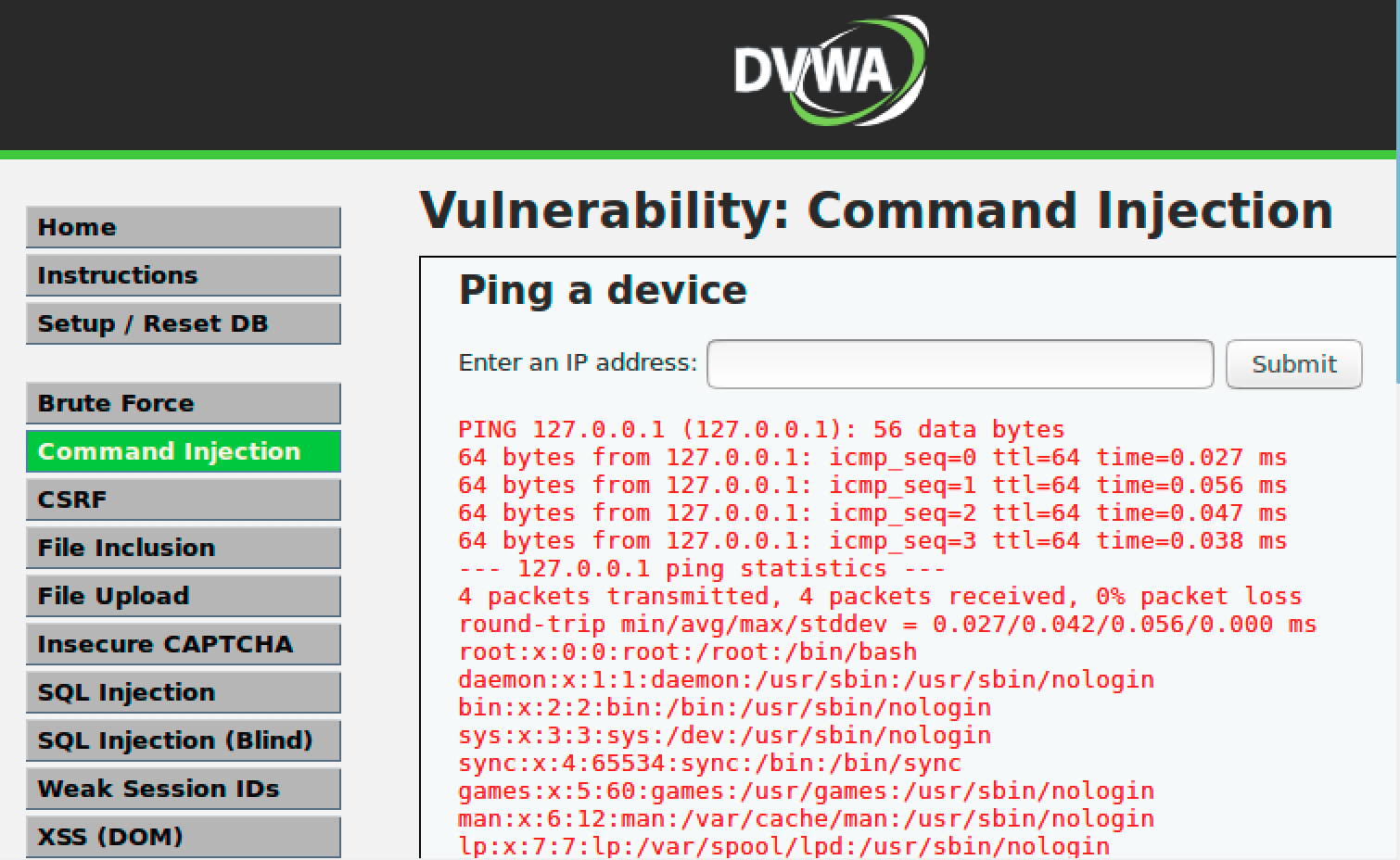Click the Ping a device heading
Image resolution: width=1400 pixels, height=860 pixels.
tap(603, 290)
